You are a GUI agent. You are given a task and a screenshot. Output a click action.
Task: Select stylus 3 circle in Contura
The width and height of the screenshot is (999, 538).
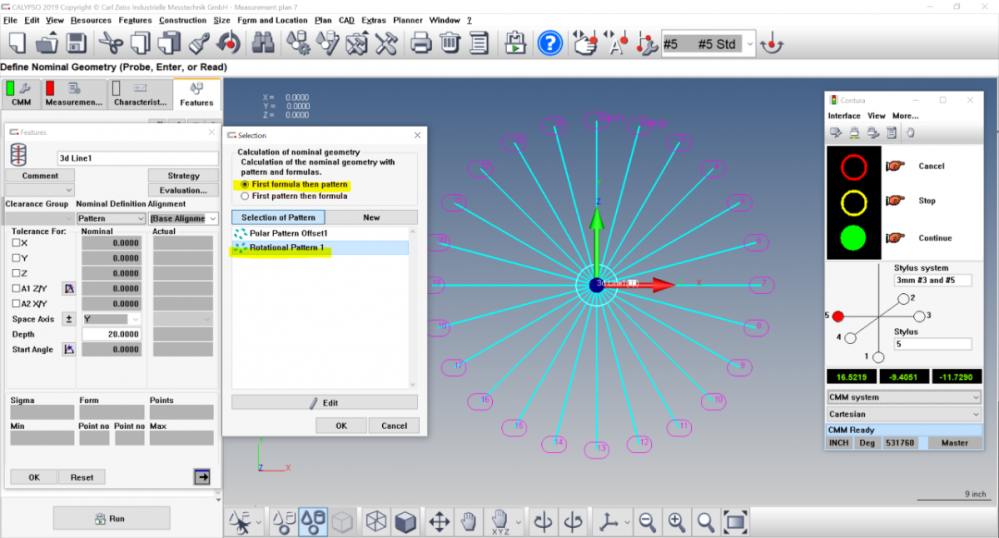coord(919,316)
